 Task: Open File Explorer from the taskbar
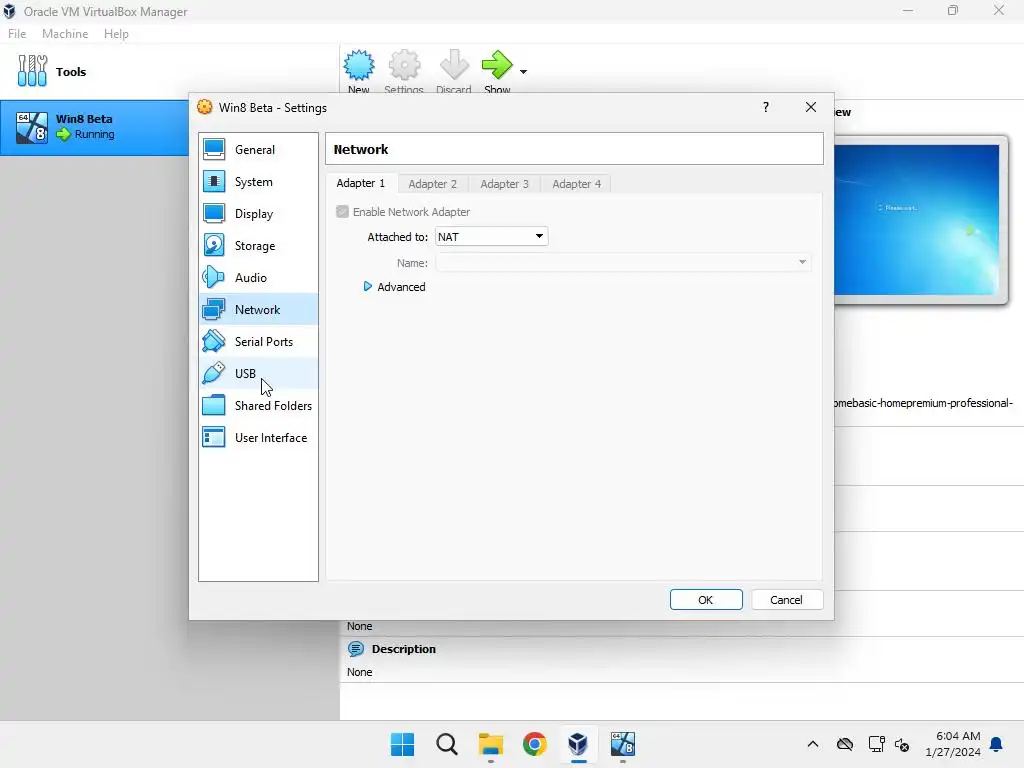[x=490, y=744]
